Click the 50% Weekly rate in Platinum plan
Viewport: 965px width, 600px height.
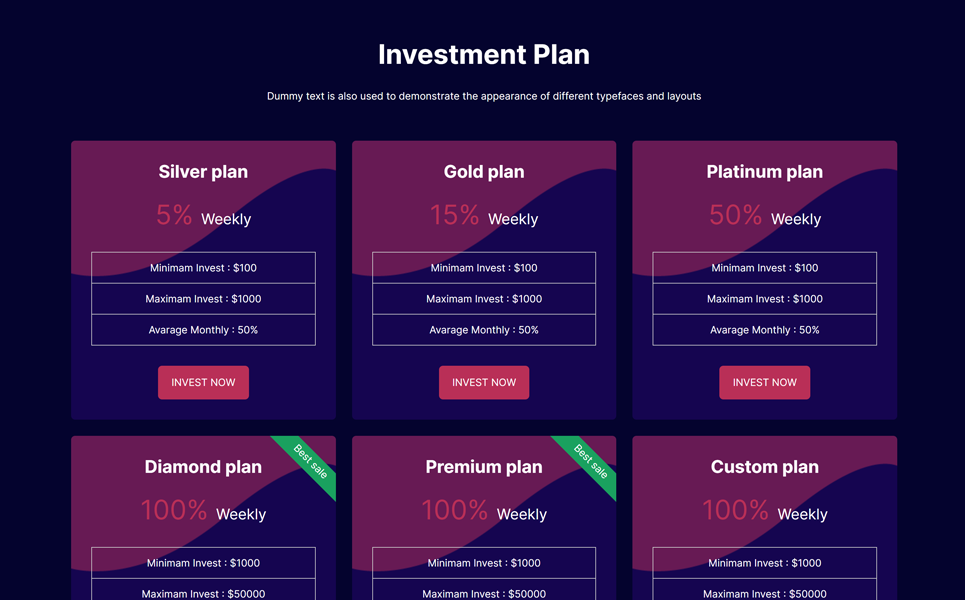[764, 216]
